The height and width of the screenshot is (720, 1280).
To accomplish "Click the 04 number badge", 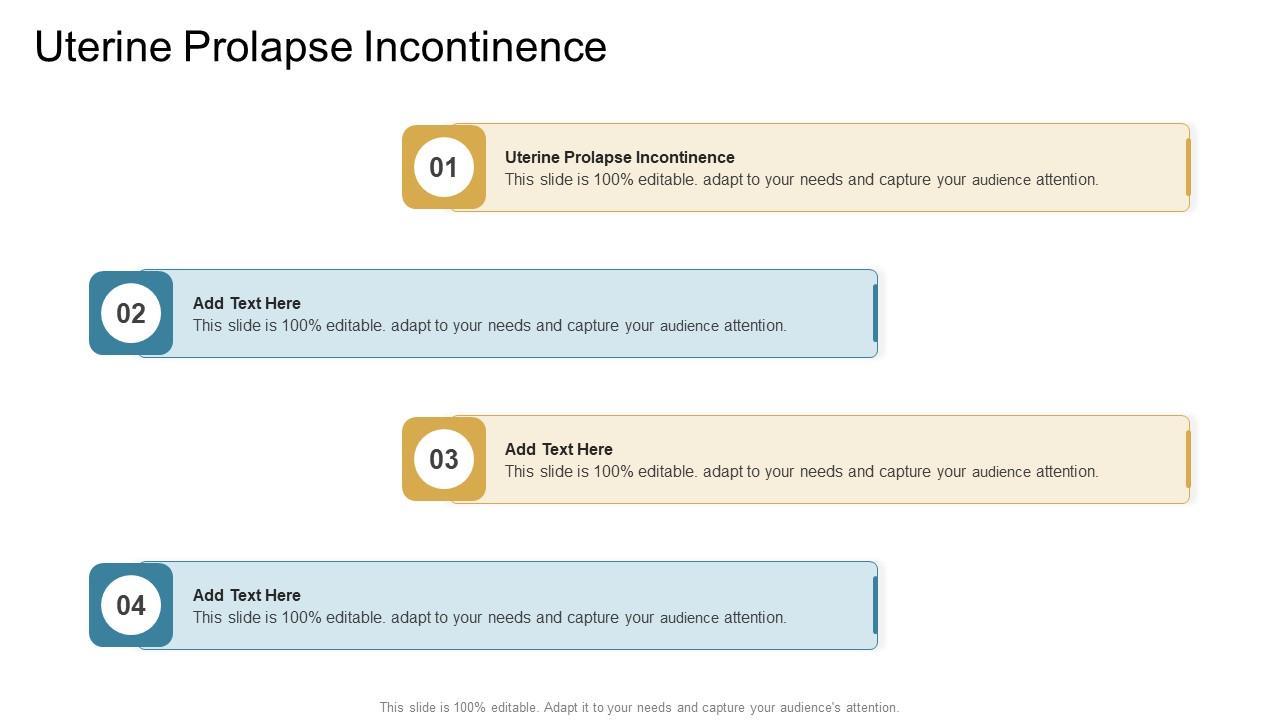I will click(x=131, y=605).
